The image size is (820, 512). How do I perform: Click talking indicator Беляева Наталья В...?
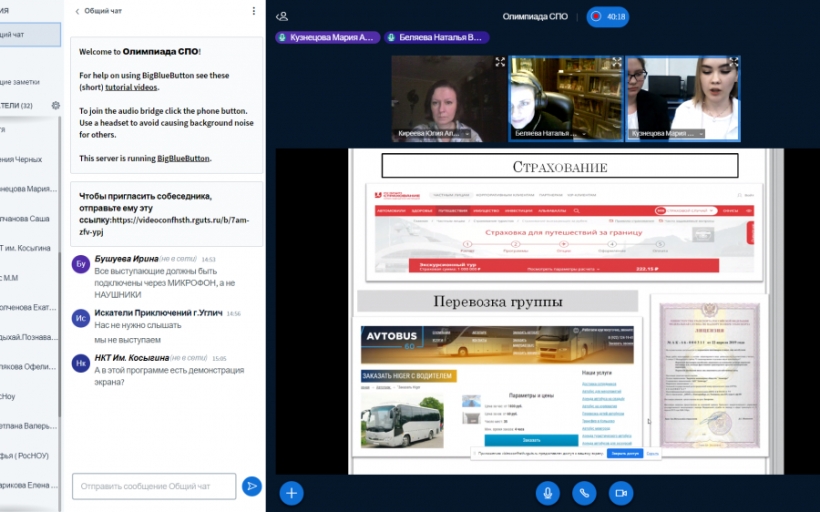[437, 37]
